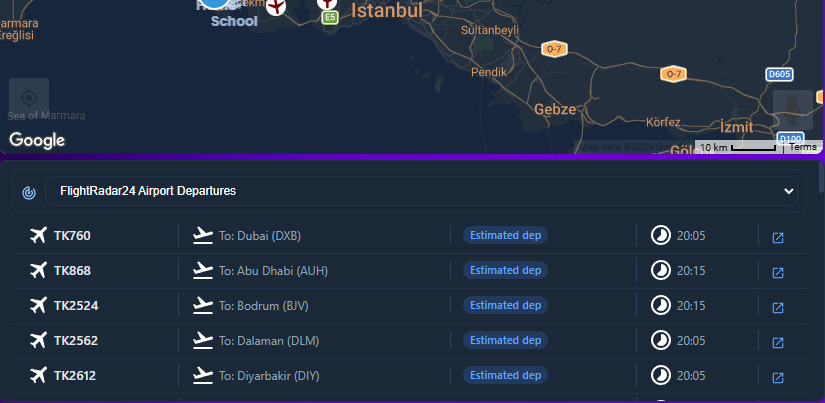Click the airport marker left of the E5 sign
The height and width of the screenshot is (403, 825).
pyautogui.click(x=276, y=7)
